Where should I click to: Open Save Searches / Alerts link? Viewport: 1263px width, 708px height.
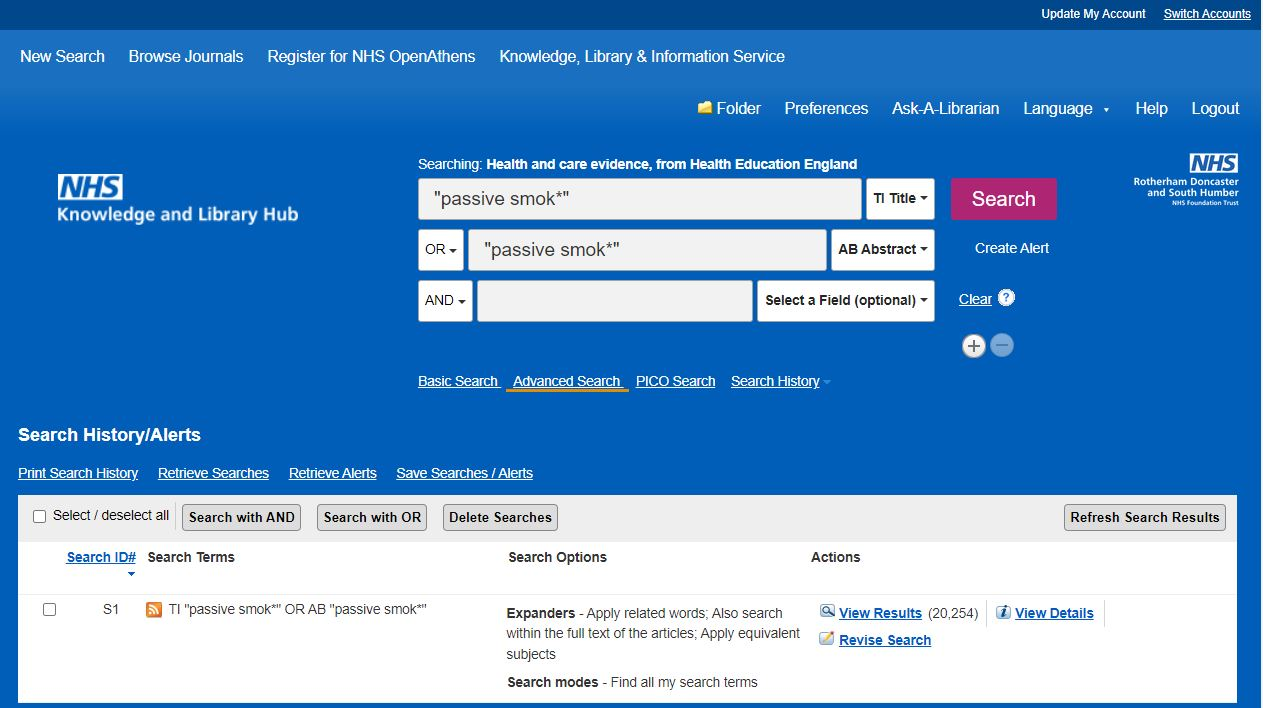point(464,473)
